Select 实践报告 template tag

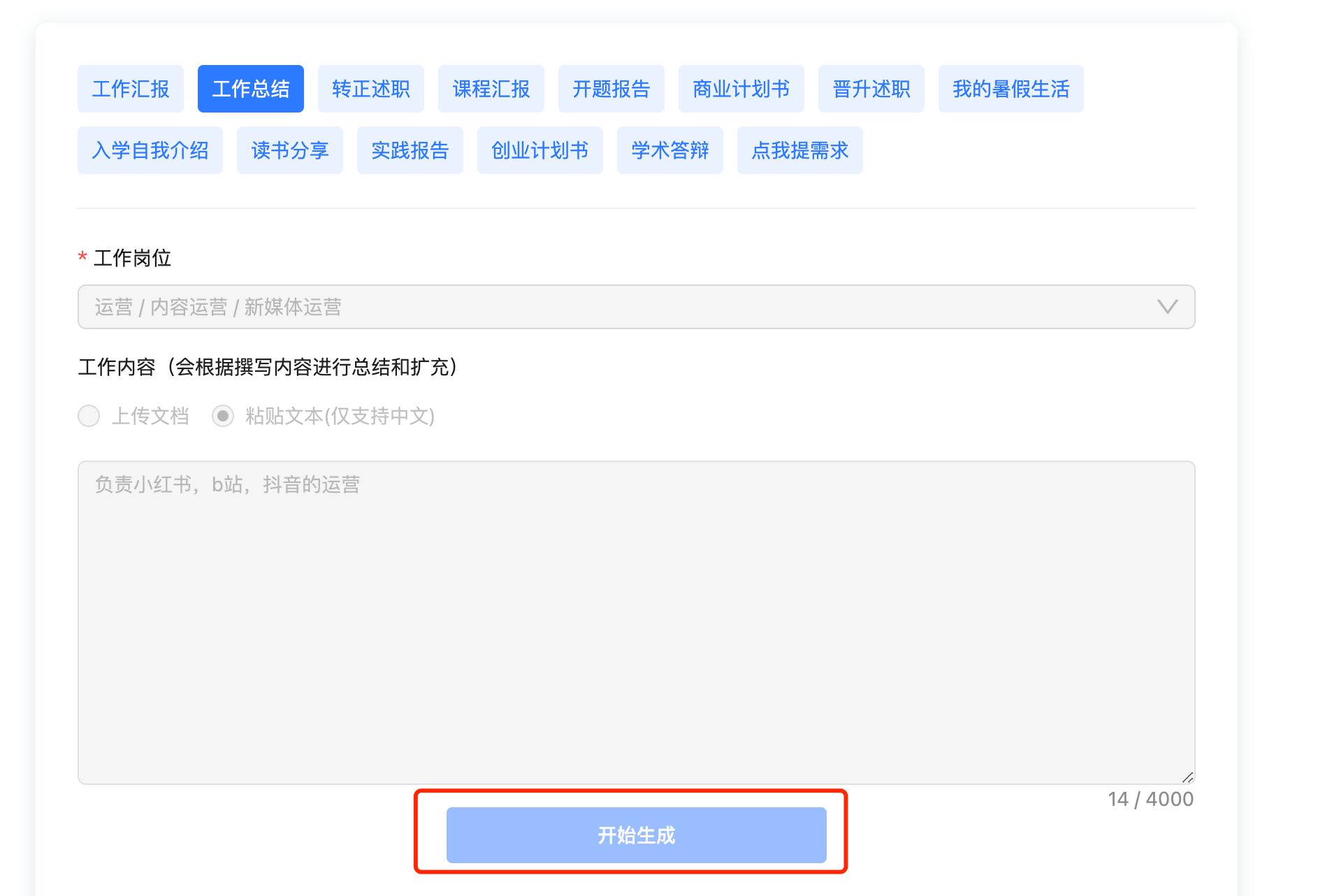410,150
